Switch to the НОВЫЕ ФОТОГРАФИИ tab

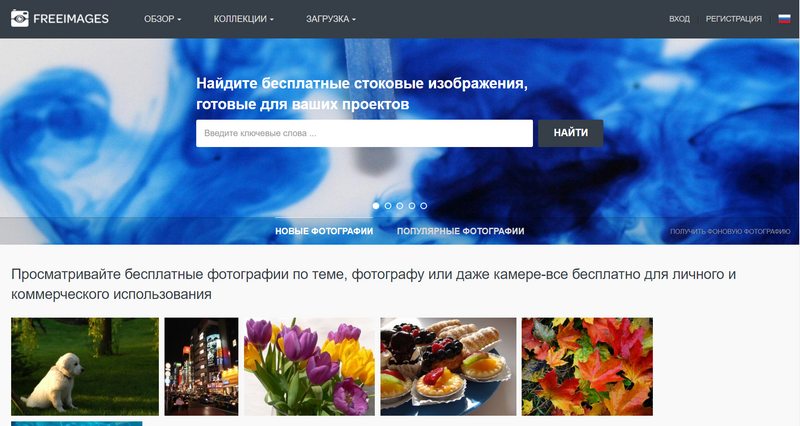tap(324, 231)
